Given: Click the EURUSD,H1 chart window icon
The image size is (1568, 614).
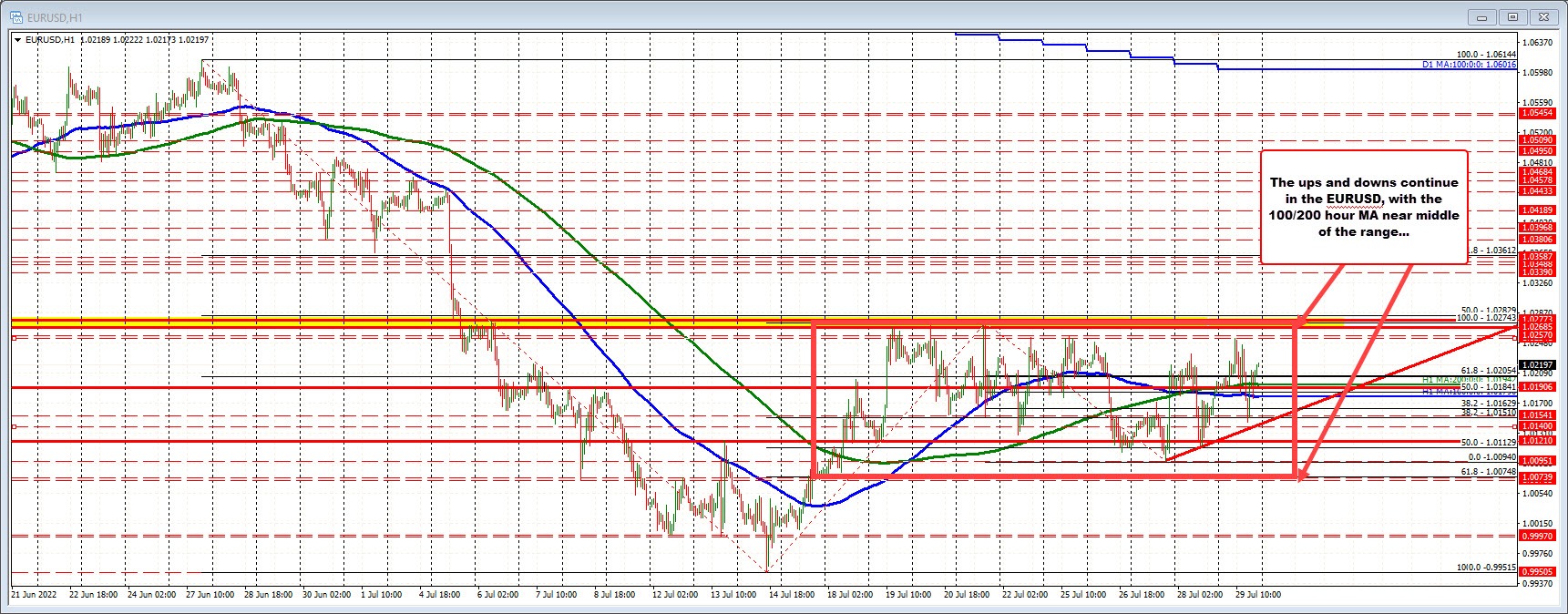Looking at the screenshot, I should click(15, 15).
